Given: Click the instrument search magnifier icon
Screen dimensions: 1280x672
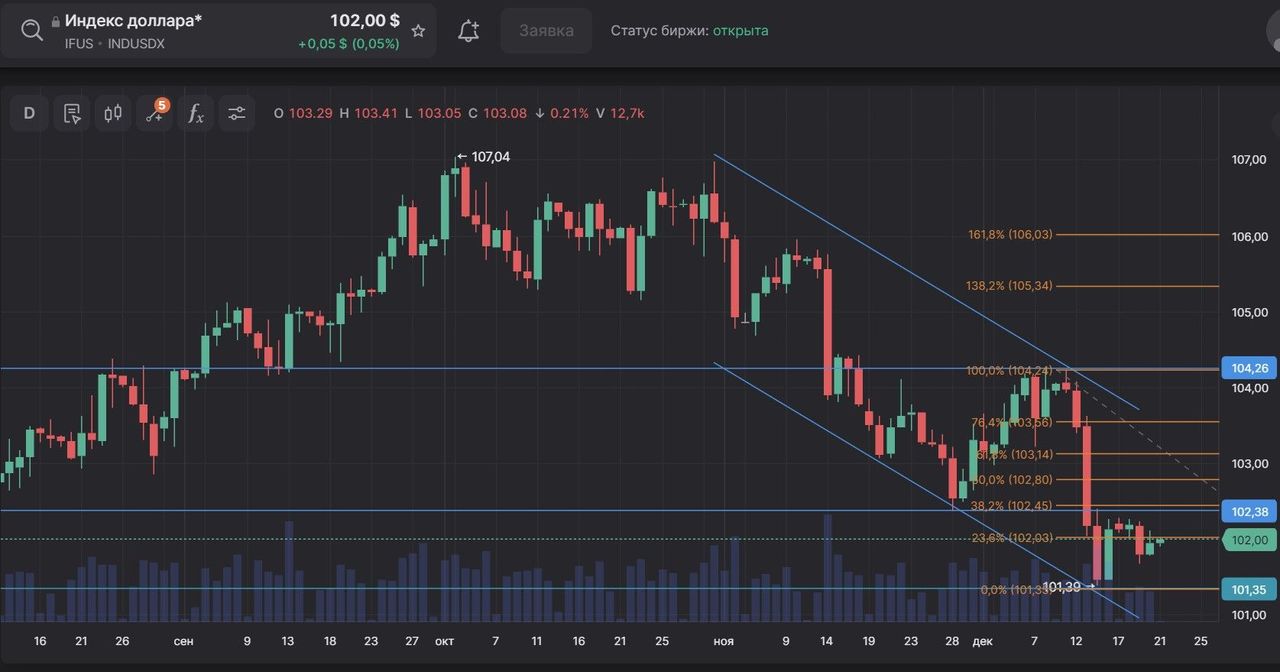Looking at the screenshot, I should coord(32,30).
